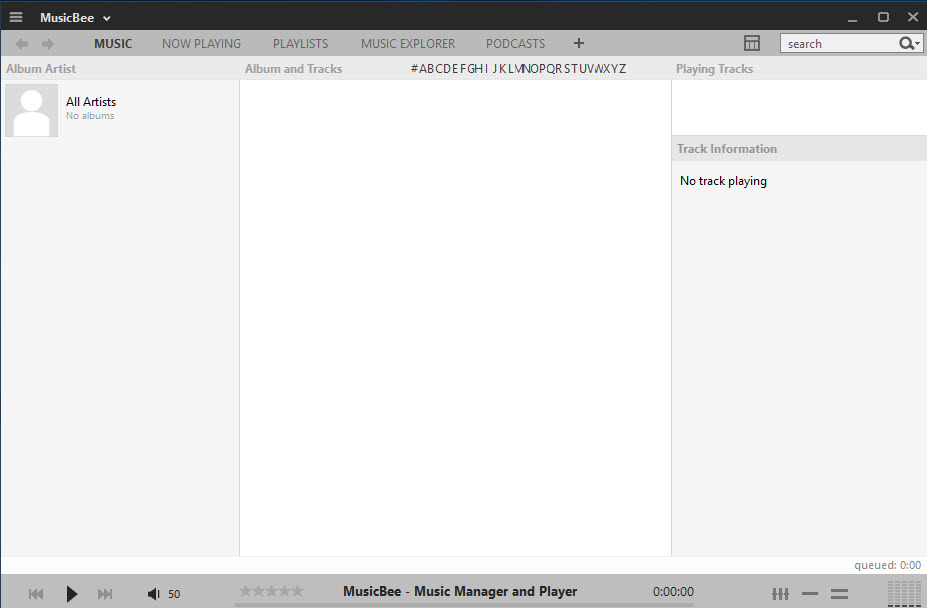The height and width of the screenshot is (608, 927).
Task: Click the two-line player icon
Action: pos(839,593)
